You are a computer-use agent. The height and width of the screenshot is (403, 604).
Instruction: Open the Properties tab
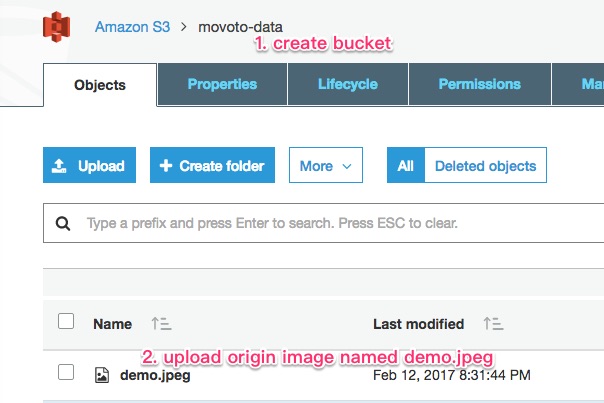point(222,85)
